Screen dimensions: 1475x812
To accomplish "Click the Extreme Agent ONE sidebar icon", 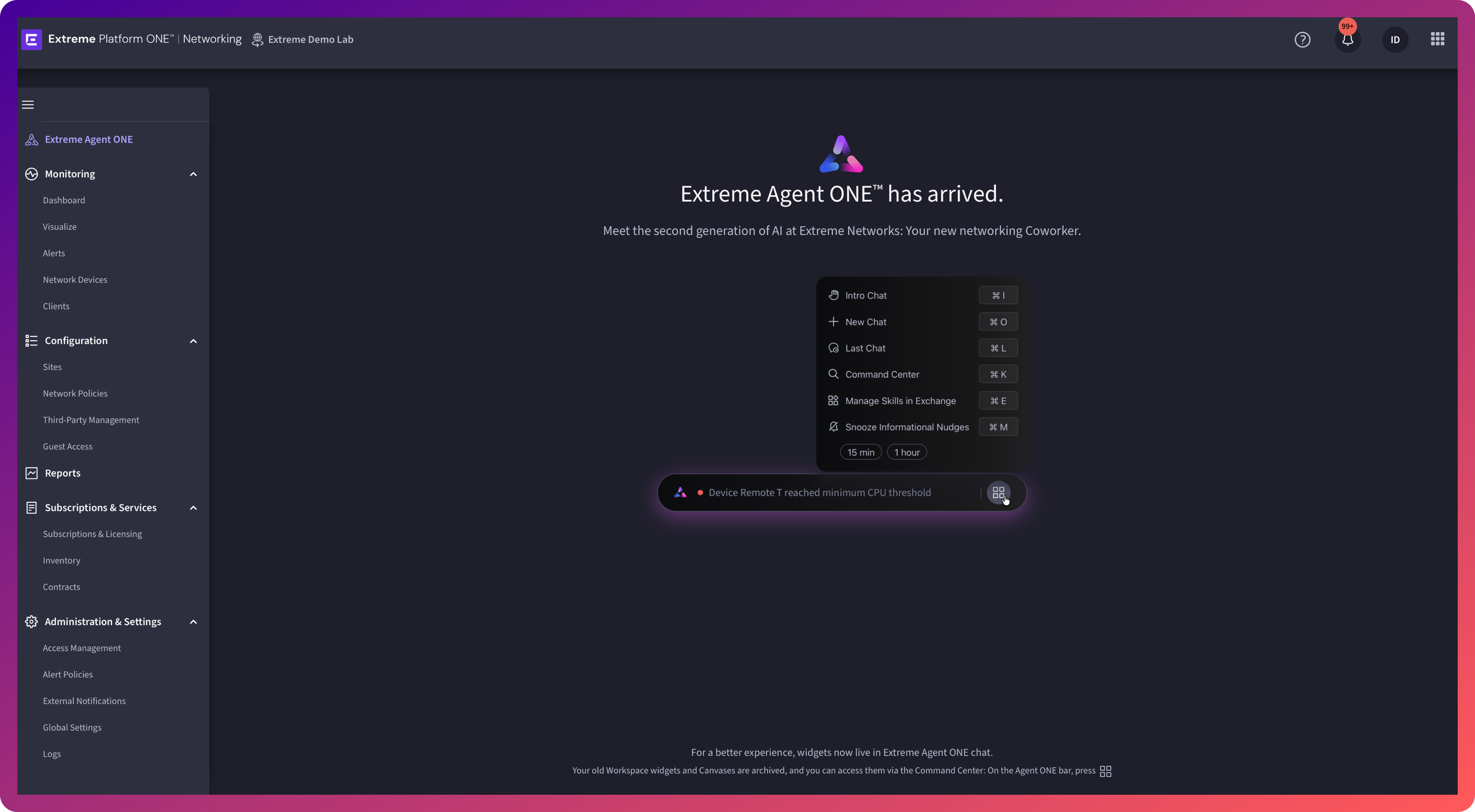I will (x=31, y=140).
